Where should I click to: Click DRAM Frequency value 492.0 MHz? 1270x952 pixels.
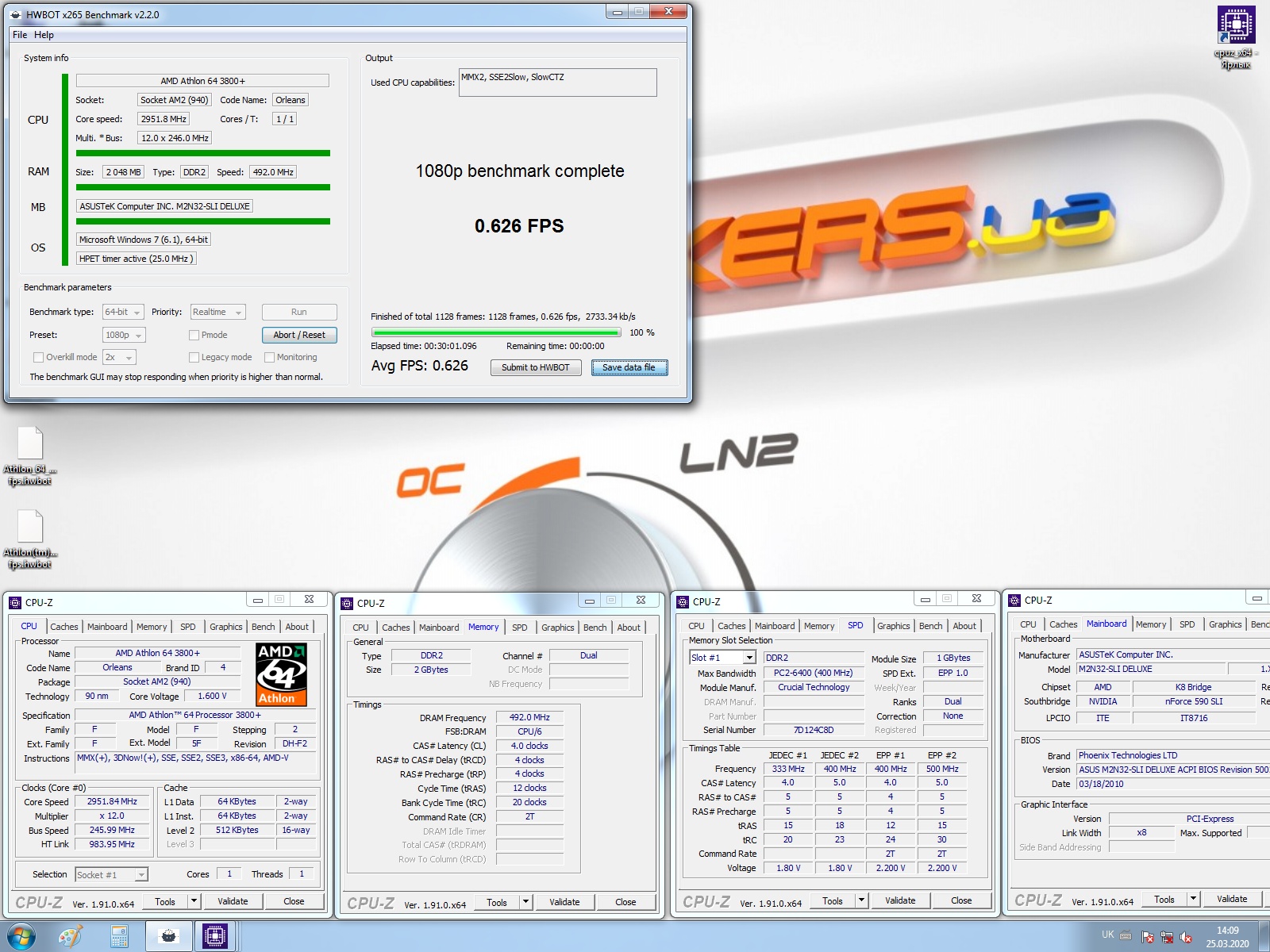pyautogui.click(x=529, y=717)
